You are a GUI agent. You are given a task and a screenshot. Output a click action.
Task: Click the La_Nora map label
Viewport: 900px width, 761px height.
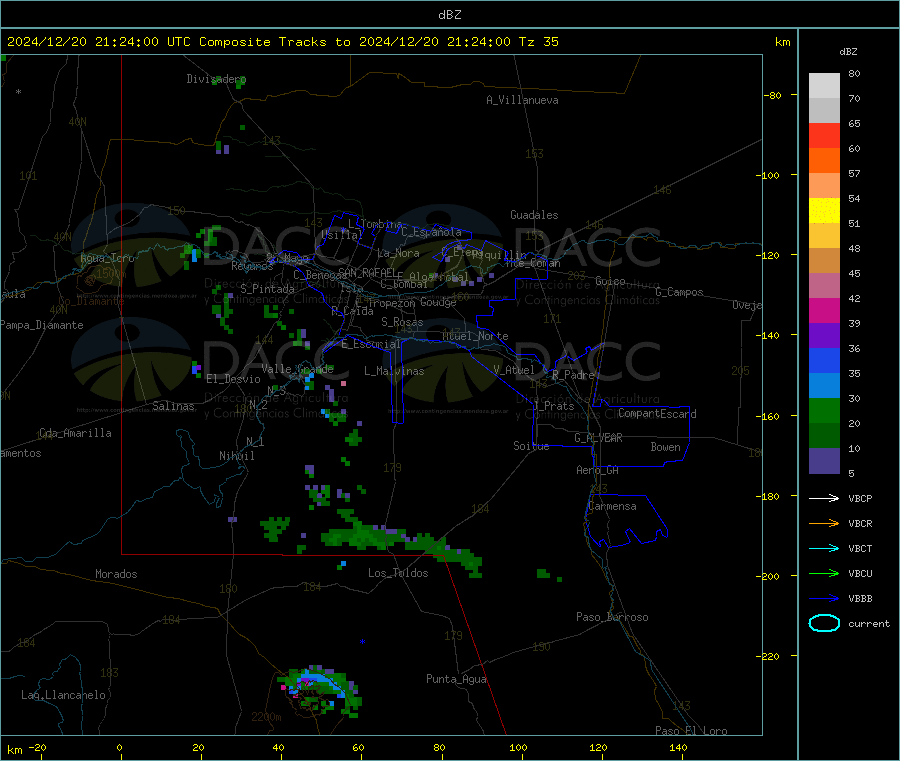point(398,253)
